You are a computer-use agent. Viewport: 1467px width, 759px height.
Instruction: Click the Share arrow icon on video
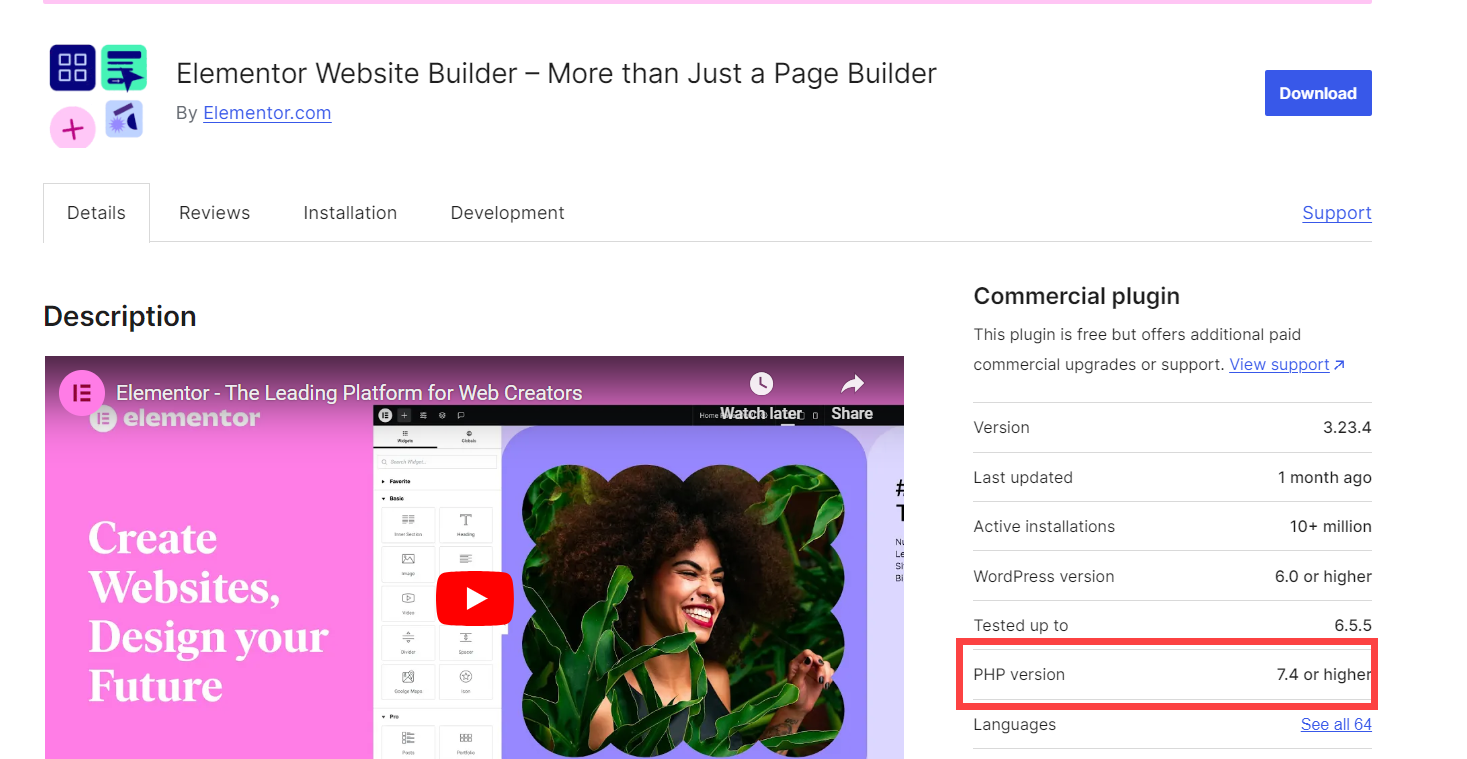pyautogui.click(x=852, y=384)
